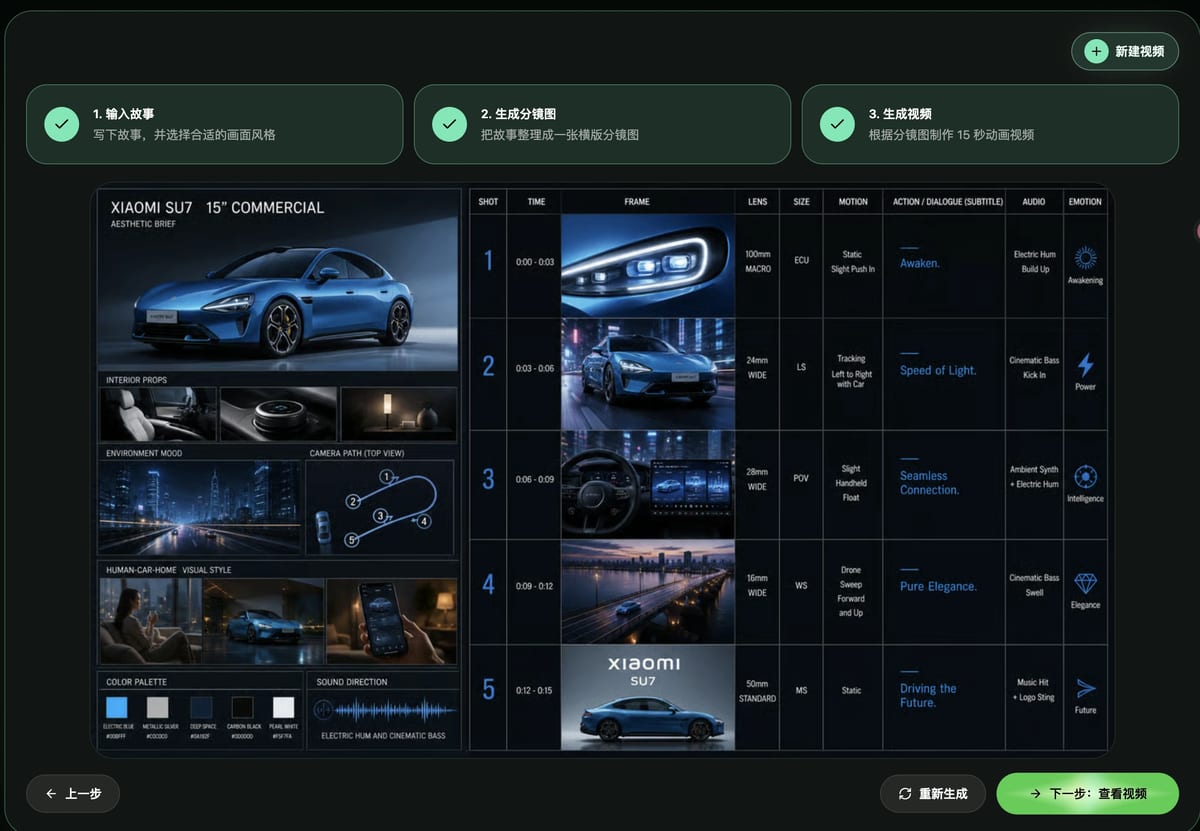Select the Carbon Black color swatch

click(x=242, y=707)
